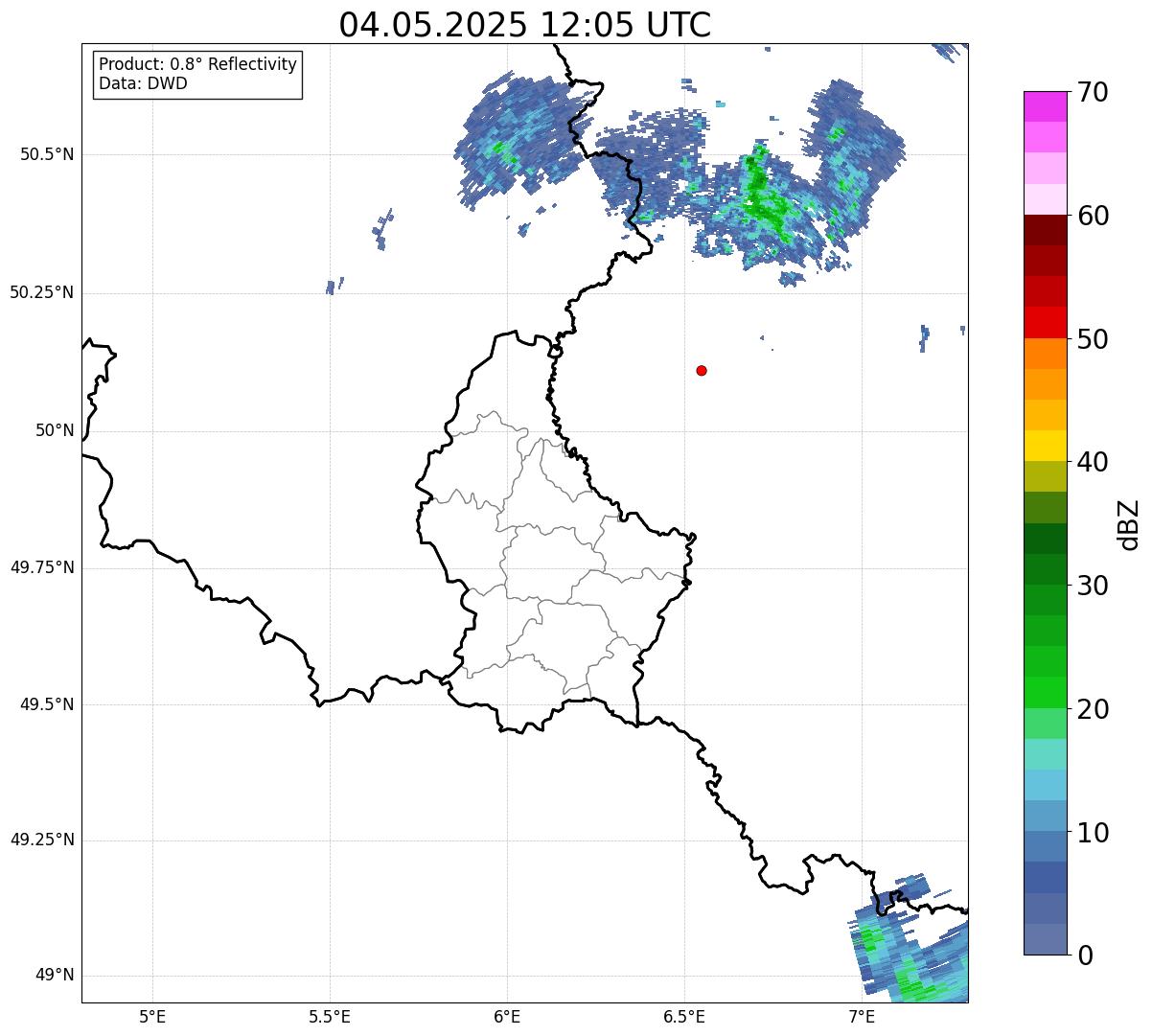Click the '7°E' longitude label
The image size is (1152, 1036).
(x=862, y=1016)
